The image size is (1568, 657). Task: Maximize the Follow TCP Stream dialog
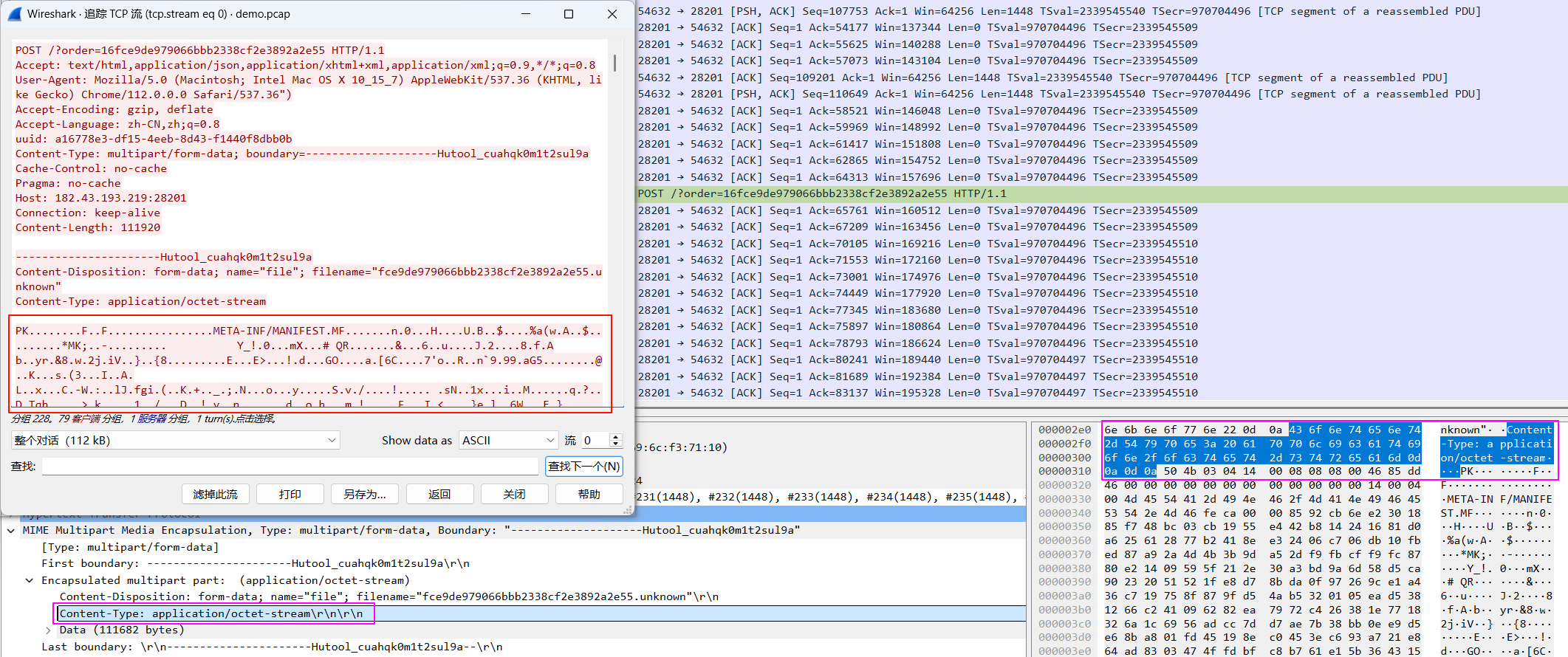click(x=569, y=14)
